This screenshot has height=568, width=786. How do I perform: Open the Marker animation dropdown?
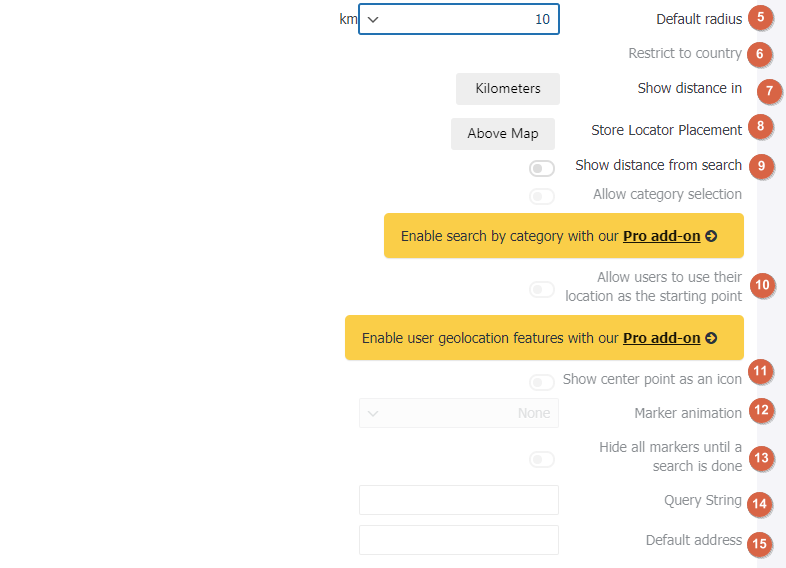pyautogui.click(x=459, y=413)
